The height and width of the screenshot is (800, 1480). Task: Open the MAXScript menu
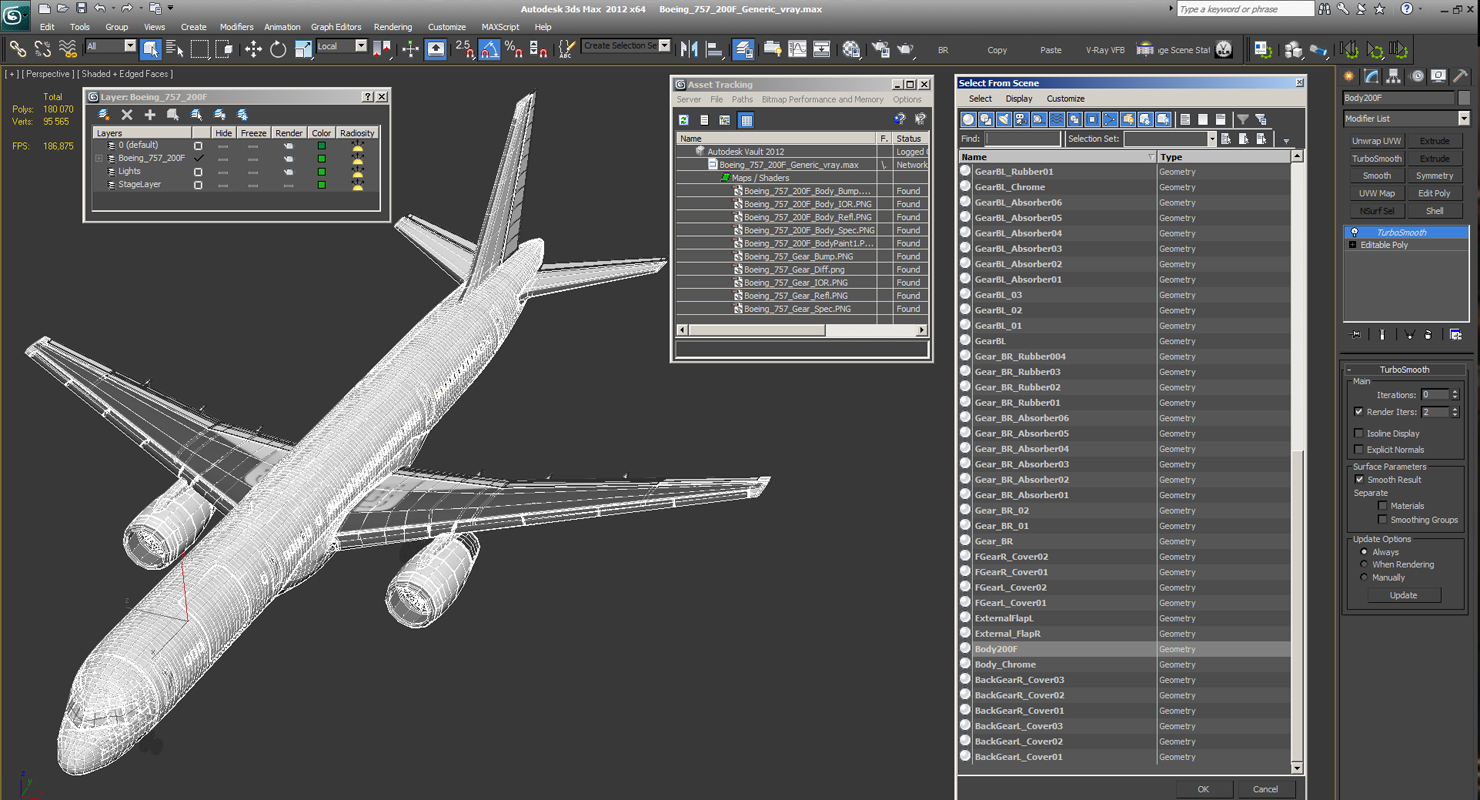(x=500, y=27)
